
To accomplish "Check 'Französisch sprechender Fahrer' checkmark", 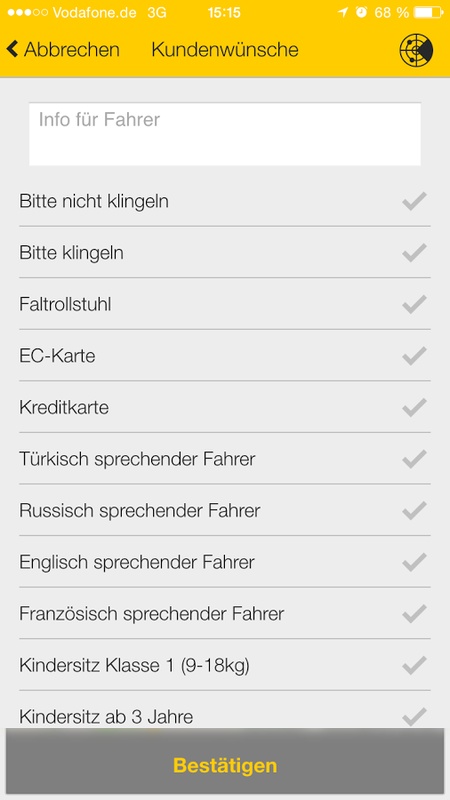I will 414,614.
